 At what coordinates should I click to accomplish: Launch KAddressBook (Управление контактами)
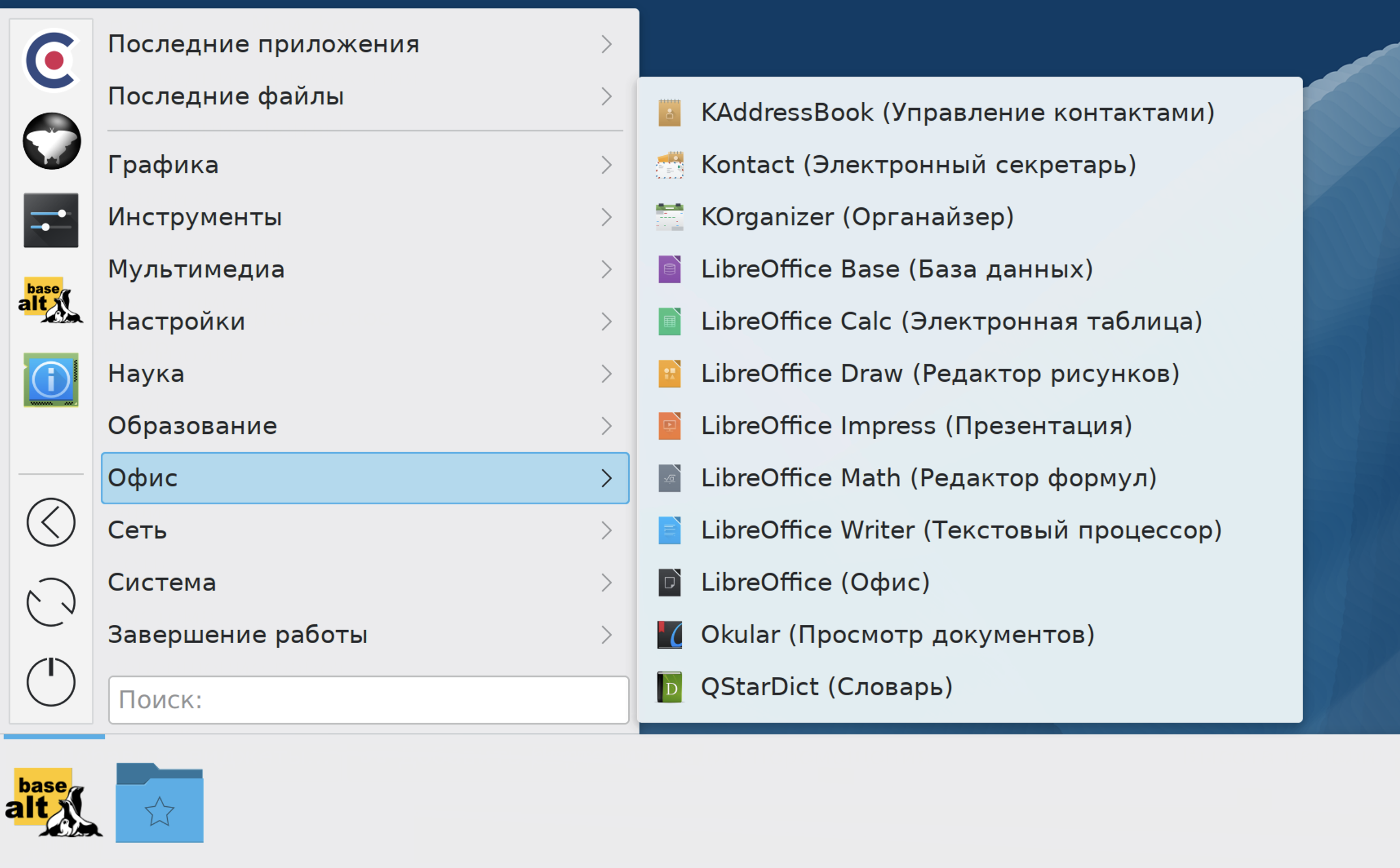tap(970, 113)
